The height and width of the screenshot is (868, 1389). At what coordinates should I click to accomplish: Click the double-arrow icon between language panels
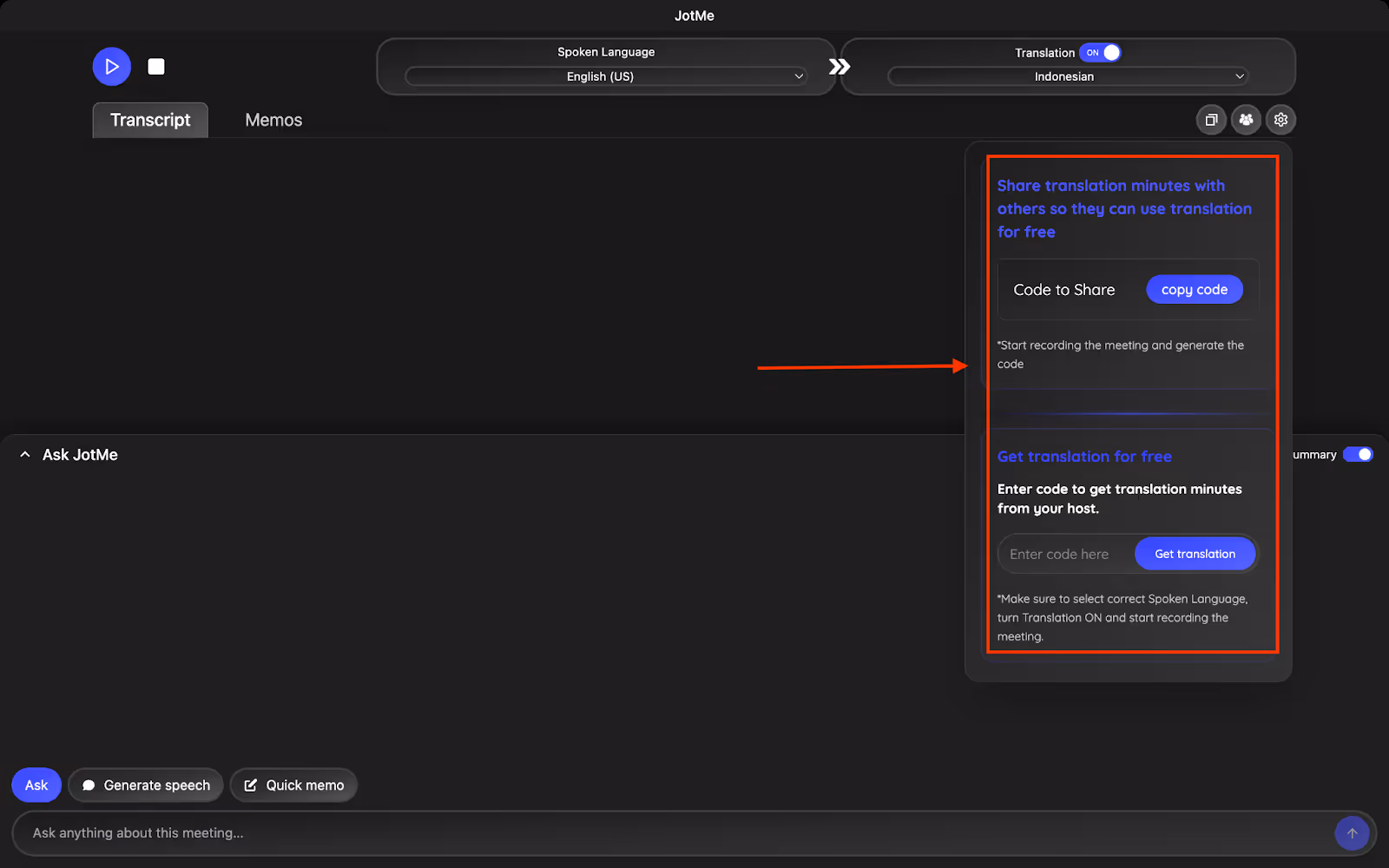pos(839,67)
